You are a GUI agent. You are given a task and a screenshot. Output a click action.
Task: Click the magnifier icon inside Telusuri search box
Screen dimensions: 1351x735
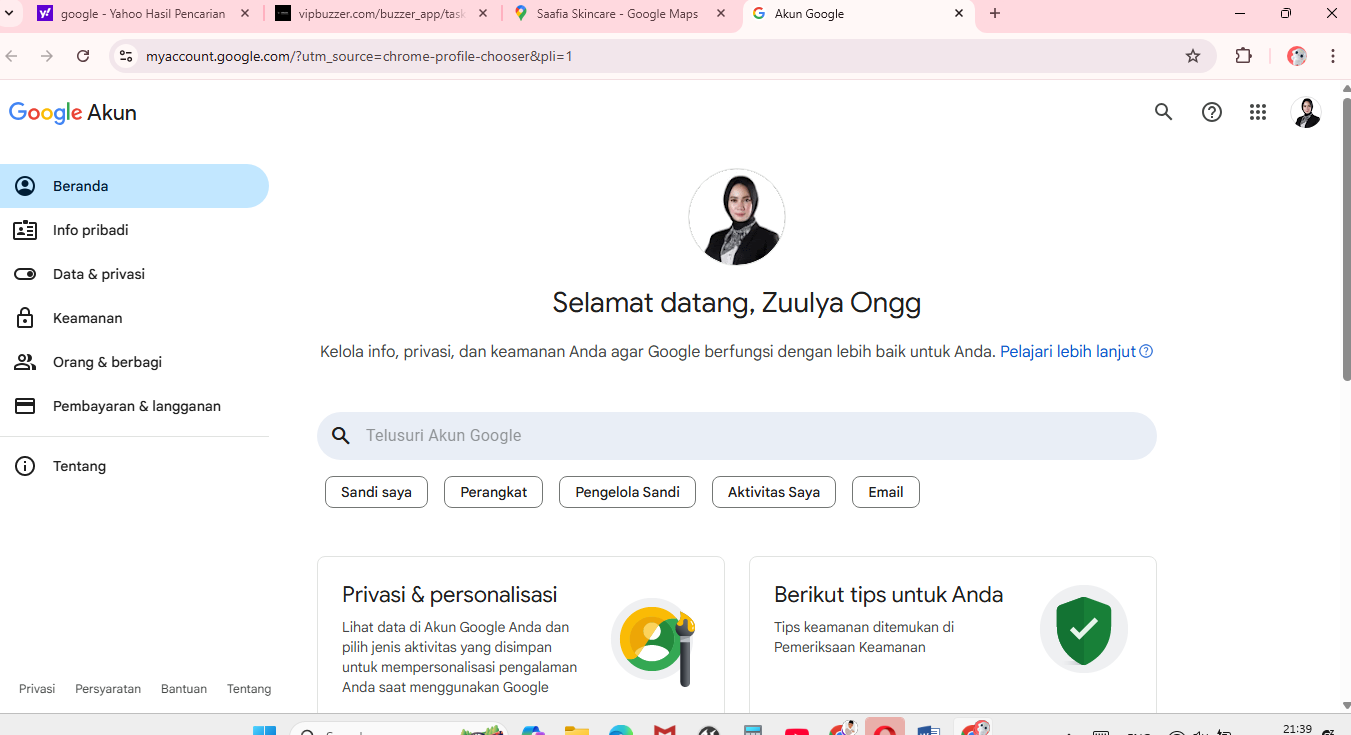tap(341, 436)
